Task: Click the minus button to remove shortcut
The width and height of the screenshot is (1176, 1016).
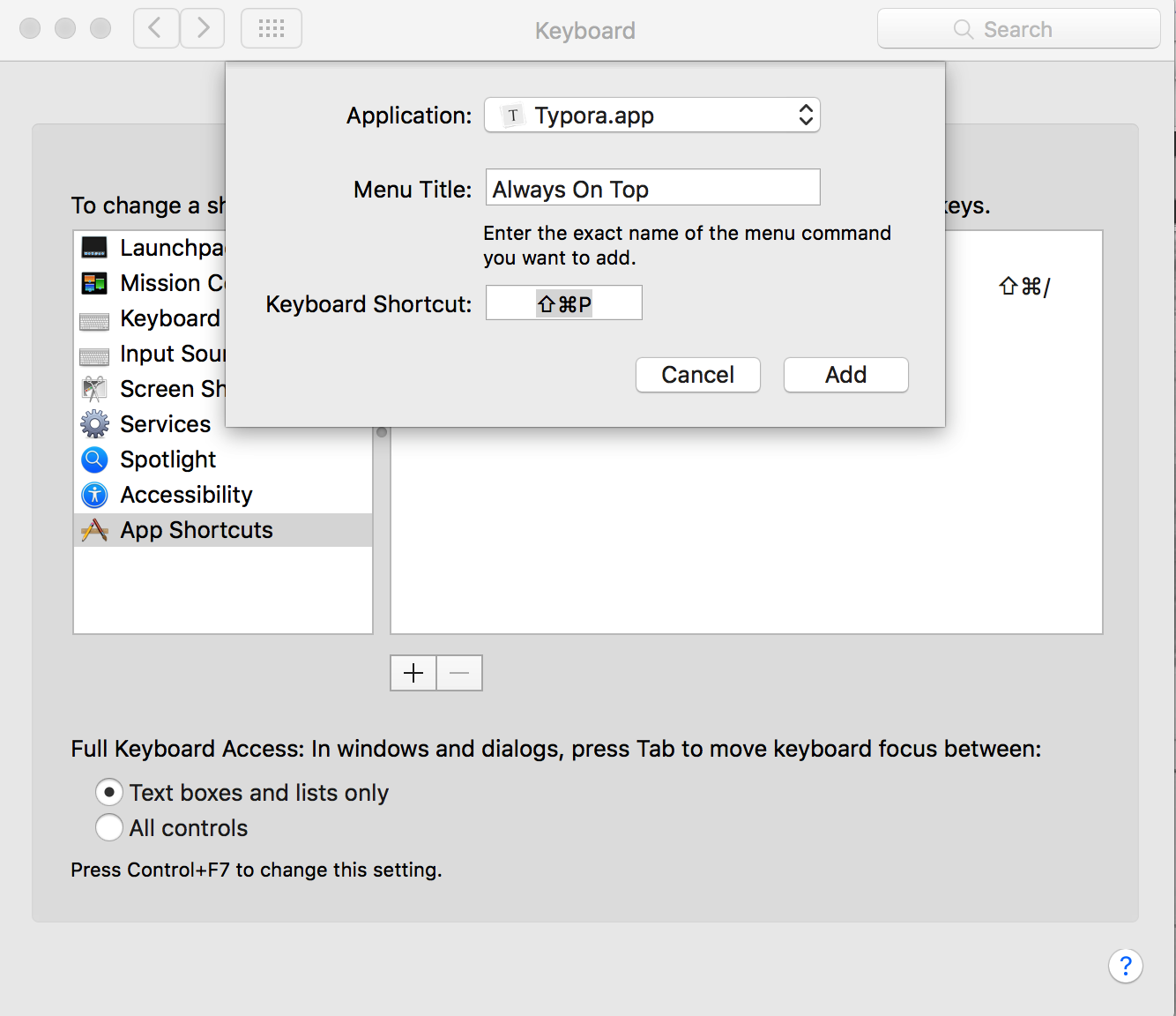Action: [459, 674]
